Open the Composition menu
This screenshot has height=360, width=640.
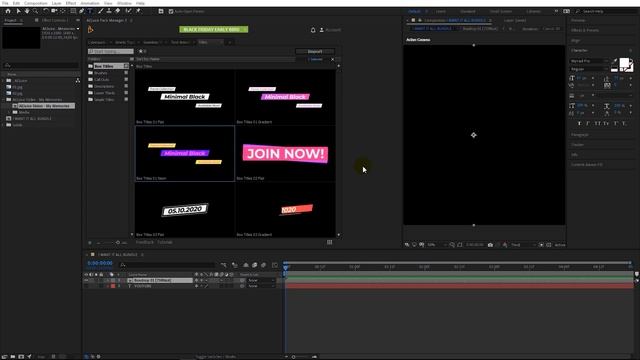pos(36,3)
